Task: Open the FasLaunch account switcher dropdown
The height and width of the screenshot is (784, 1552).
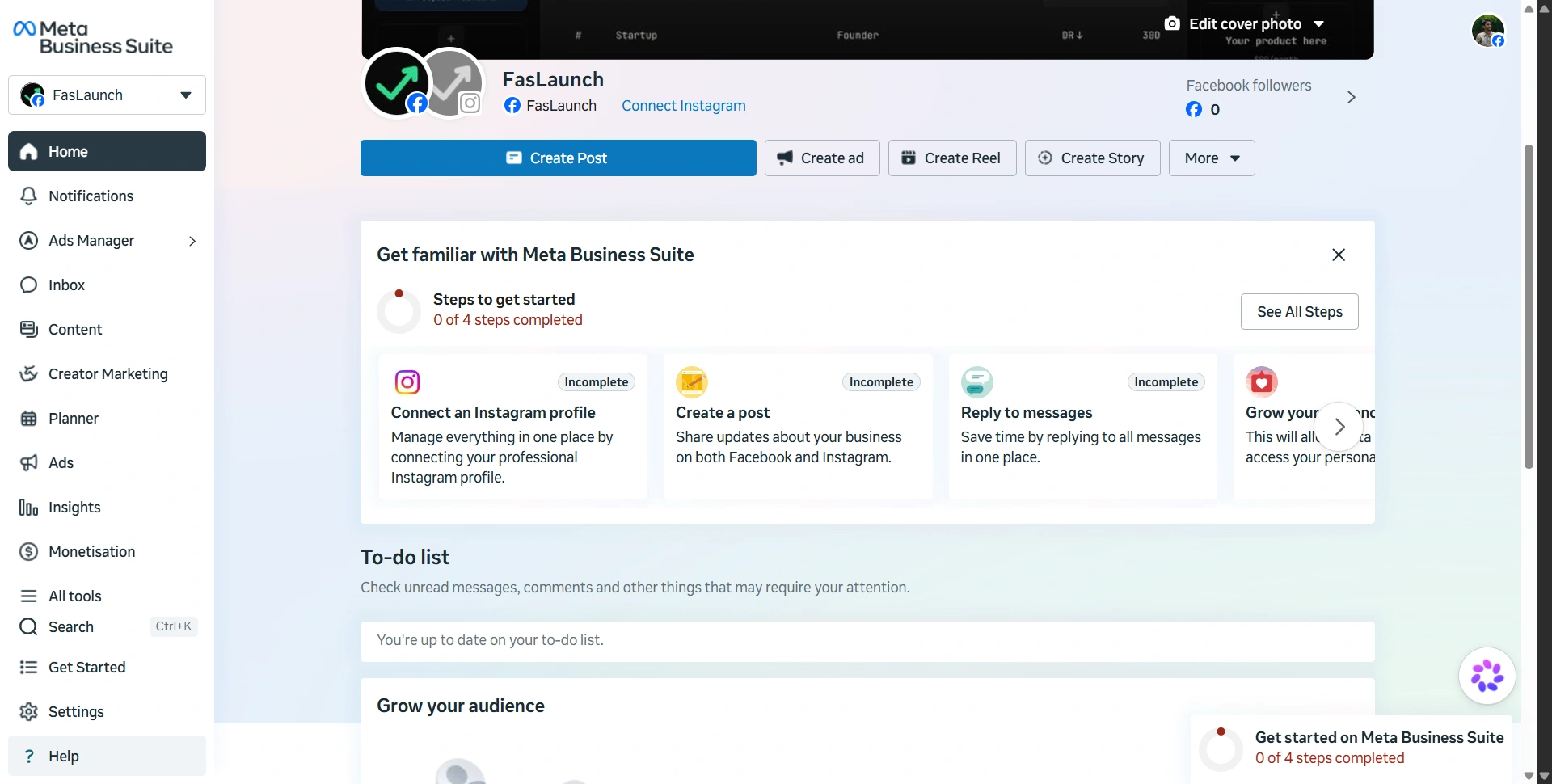Action: 107,95
